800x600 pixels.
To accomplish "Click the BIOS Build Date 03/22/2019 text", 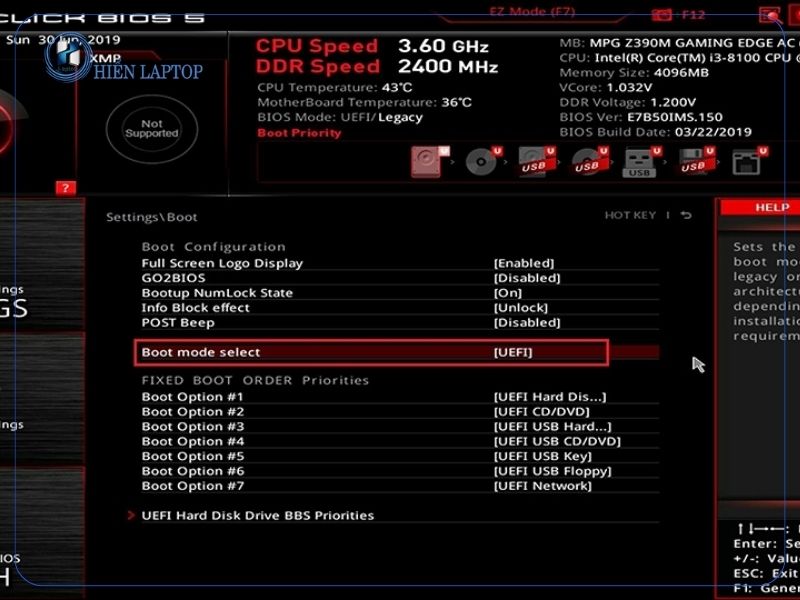I will coord(656,132).
